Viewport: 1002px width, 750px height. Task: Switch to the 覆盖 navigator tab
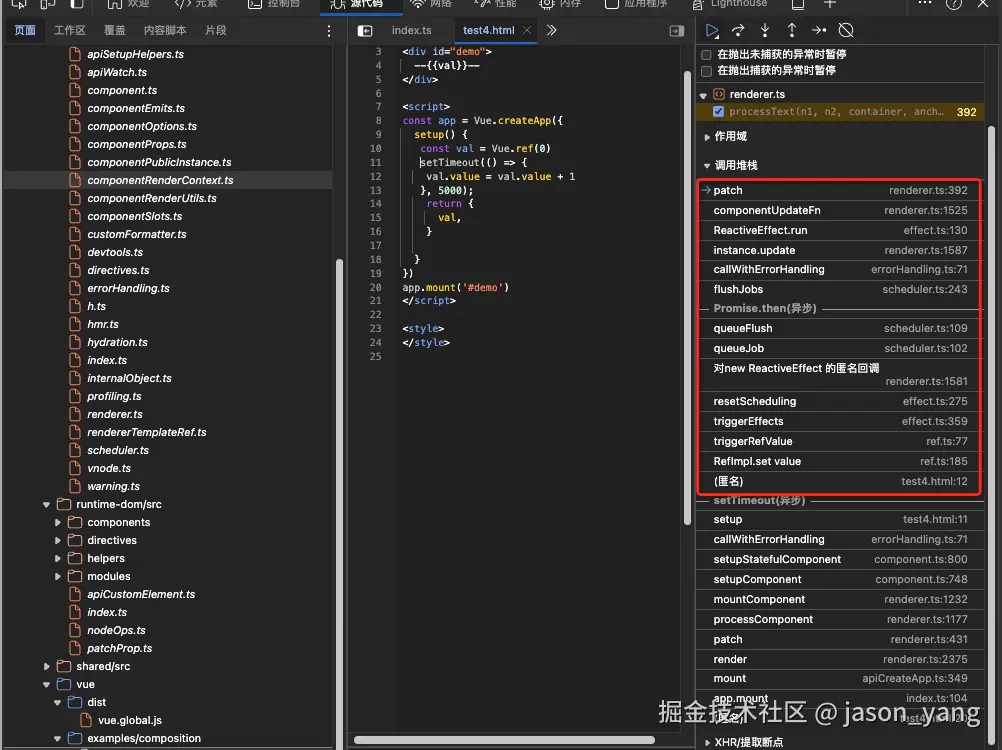[x=114, y=30]
